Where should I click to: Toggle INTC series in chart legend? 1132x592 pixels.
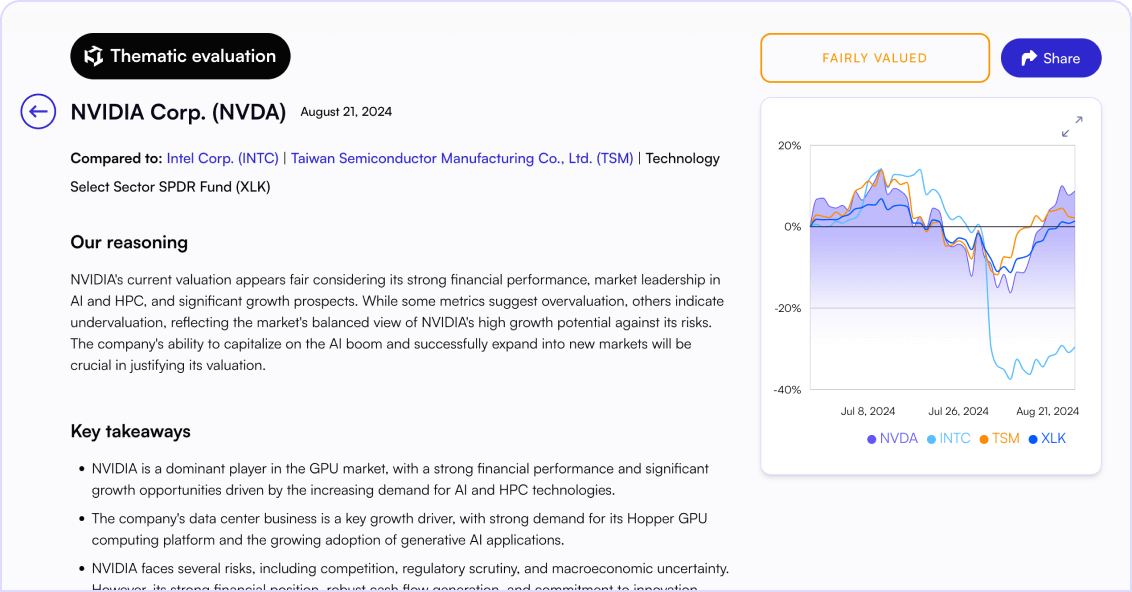[x=949, y=438]
